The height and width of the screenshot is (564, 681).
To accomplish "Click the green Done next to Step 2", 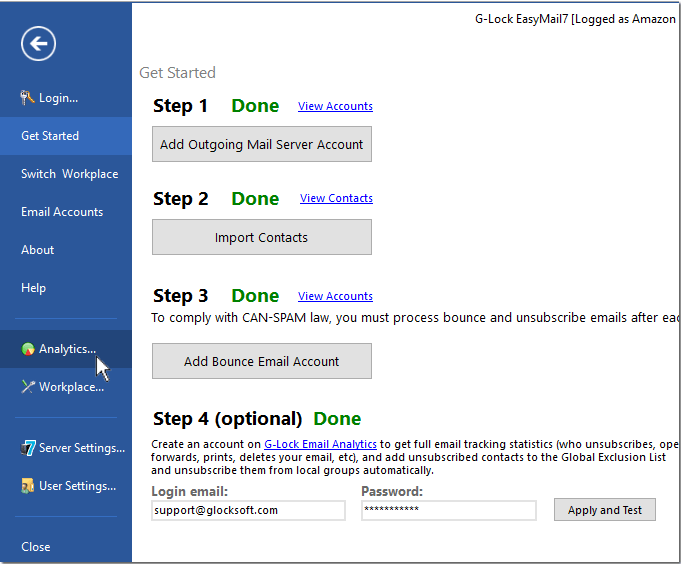I will 255,199.
